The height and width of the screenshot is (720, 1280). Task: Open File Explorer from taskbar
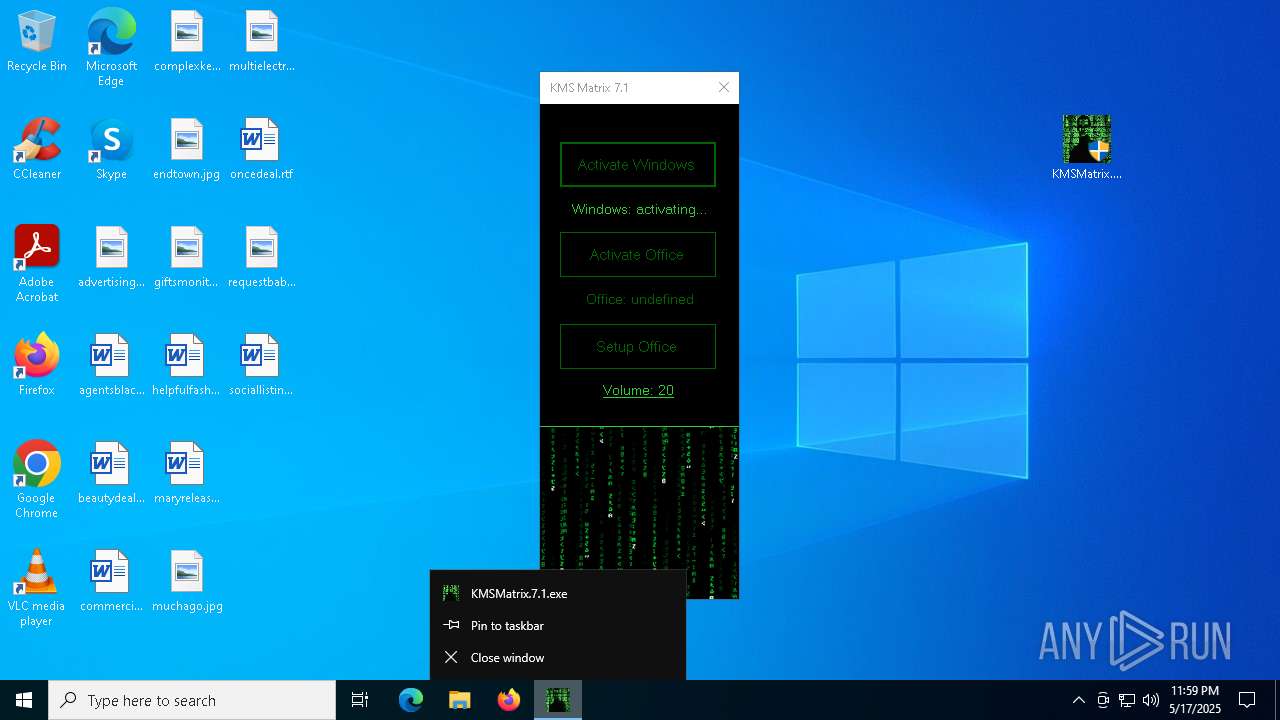(x=460, y=700)
